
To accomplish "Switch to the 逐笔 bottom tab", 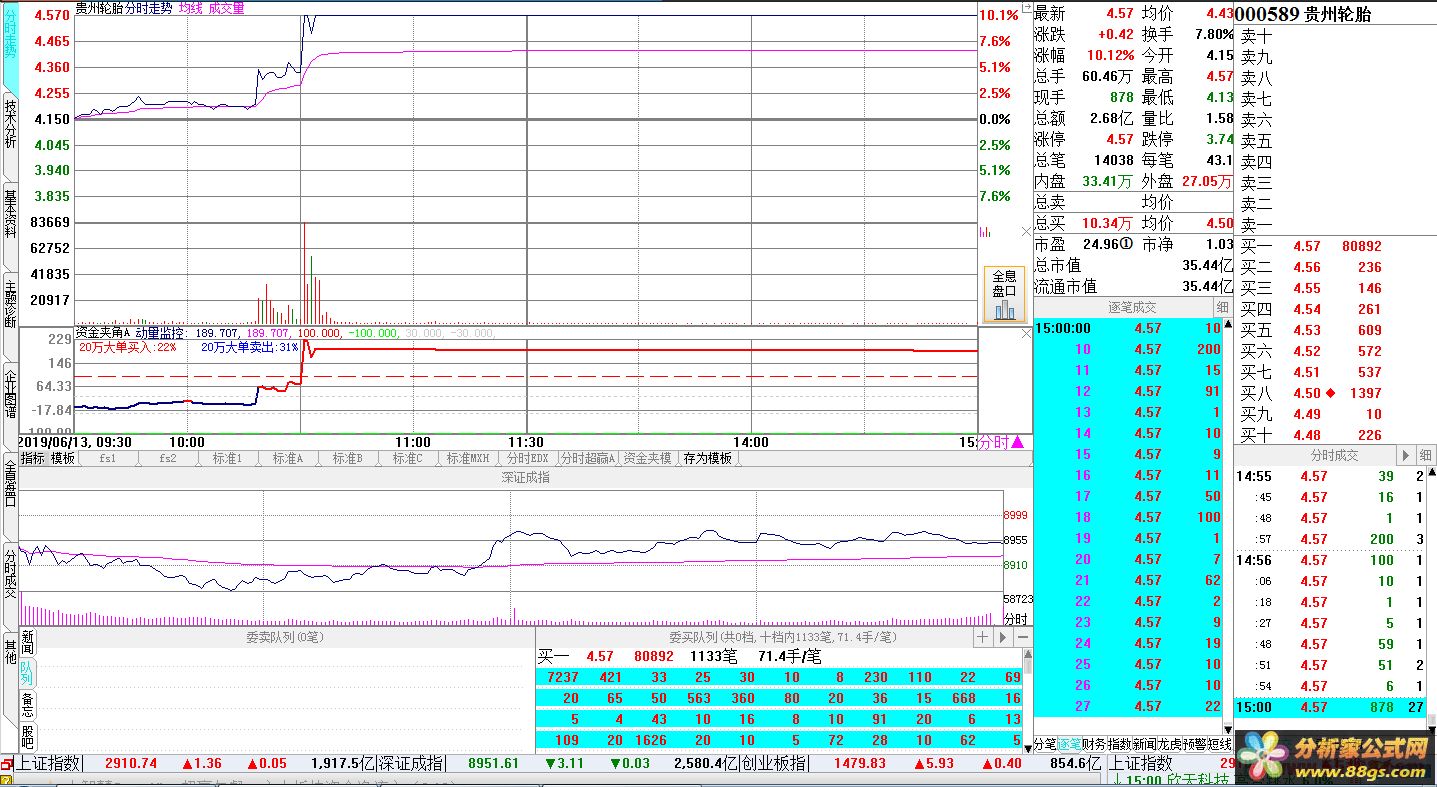I will [x=1069, y=744].
